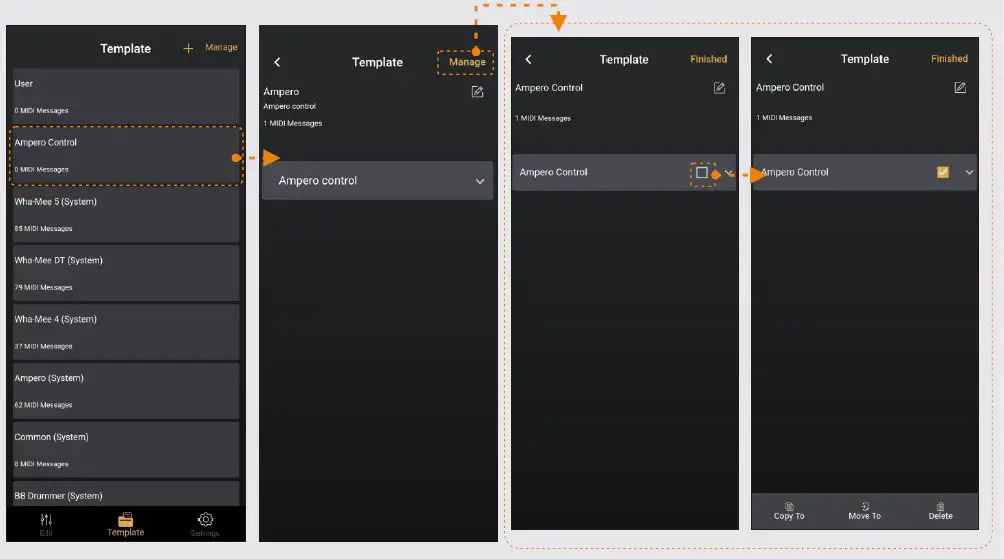Tap Move To in the bottom bar
The width and height of the screenshot is (1004, 559).
[864, 511]
